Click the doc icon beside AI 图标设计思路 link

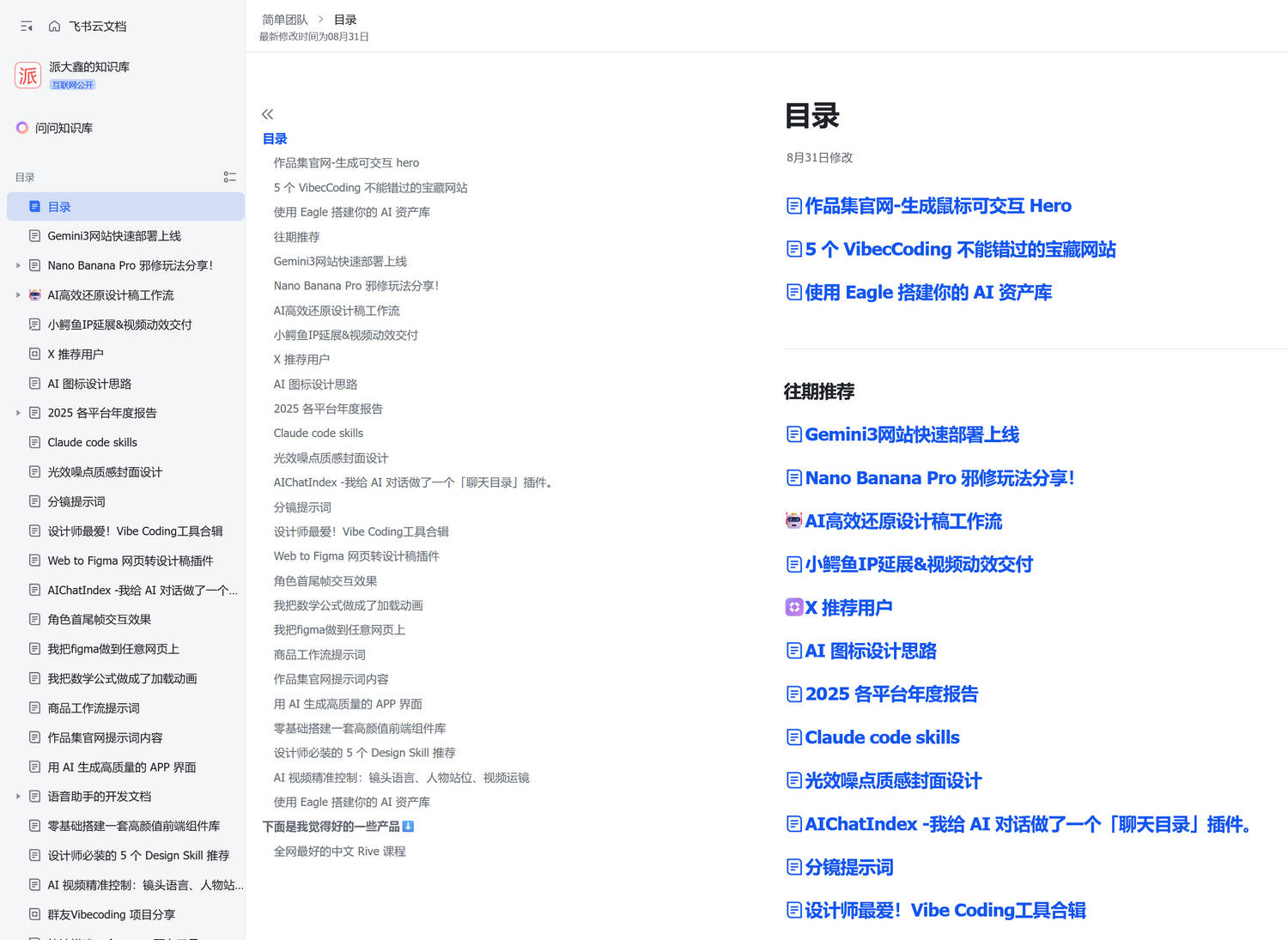[794, 651]
